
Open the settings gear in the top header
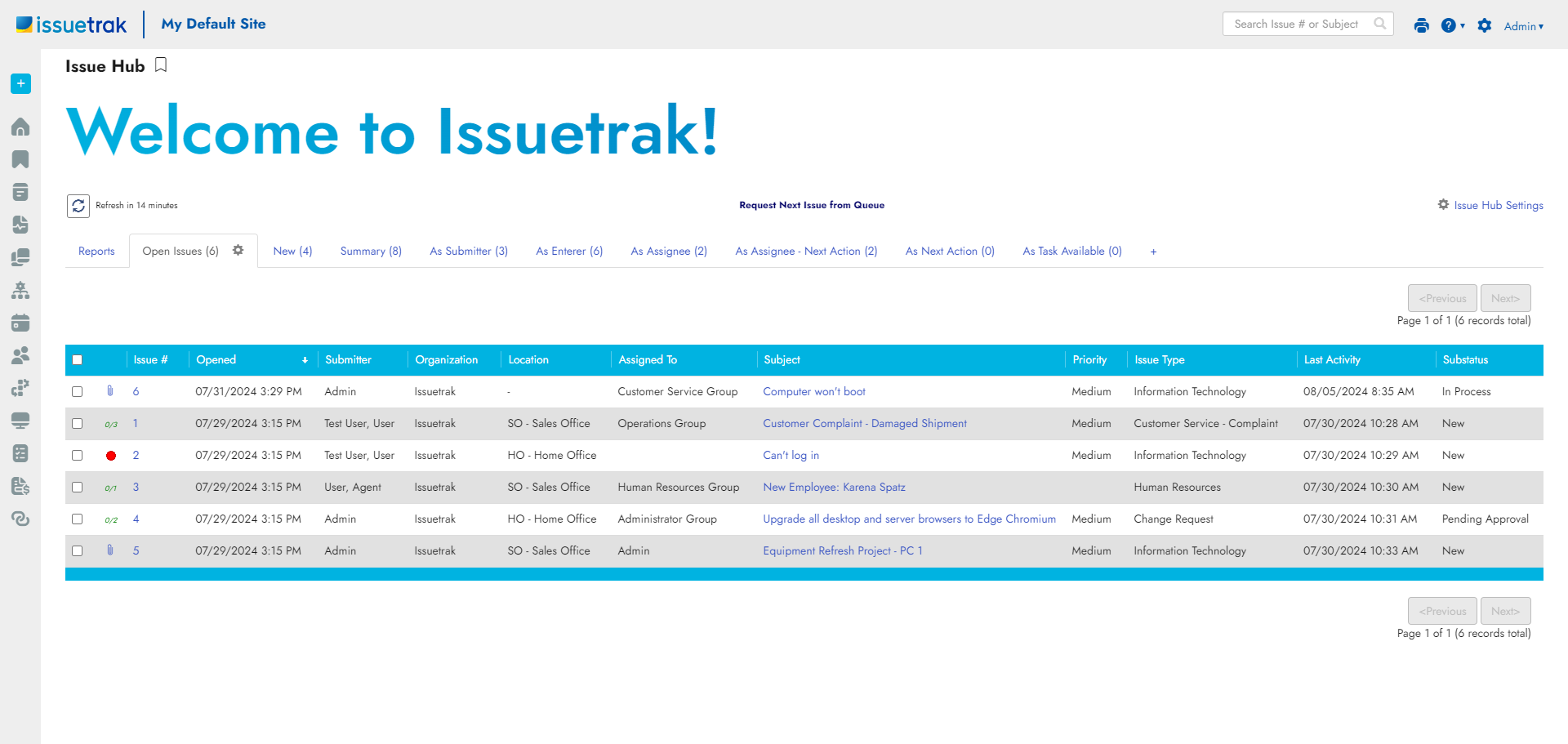1485,25
